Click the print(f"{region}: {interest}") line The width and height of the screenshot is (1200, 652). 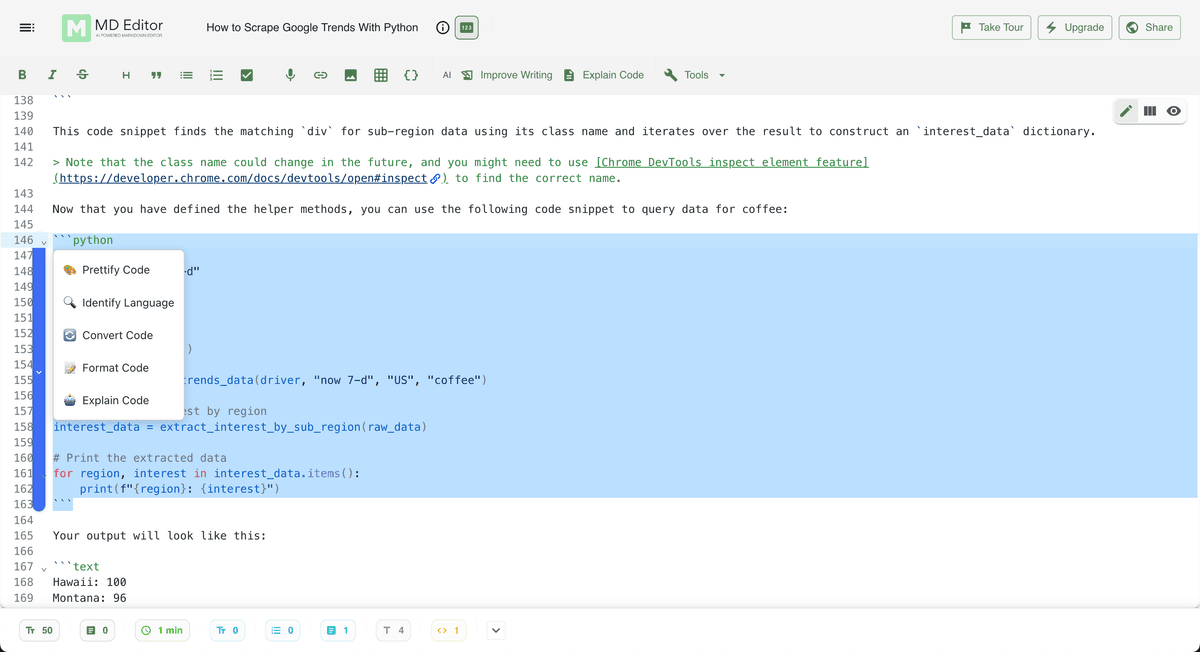[179, 489]
